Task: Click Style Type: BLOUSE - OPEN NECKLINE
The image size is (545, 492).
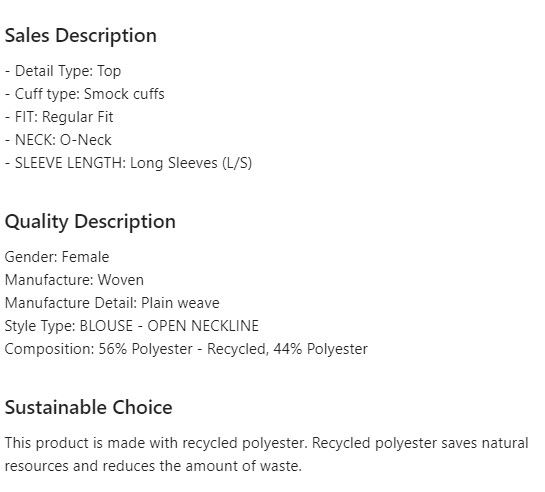Action: point(132,326)
